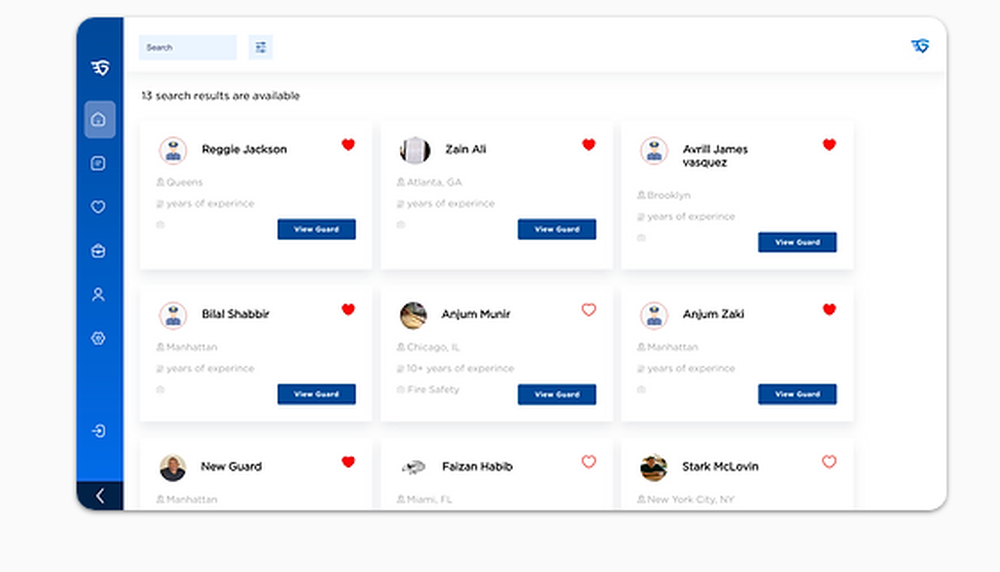Favorite Anjum Munir using the heart
The image size is (1000, 572).
click(x=589, y=310)
